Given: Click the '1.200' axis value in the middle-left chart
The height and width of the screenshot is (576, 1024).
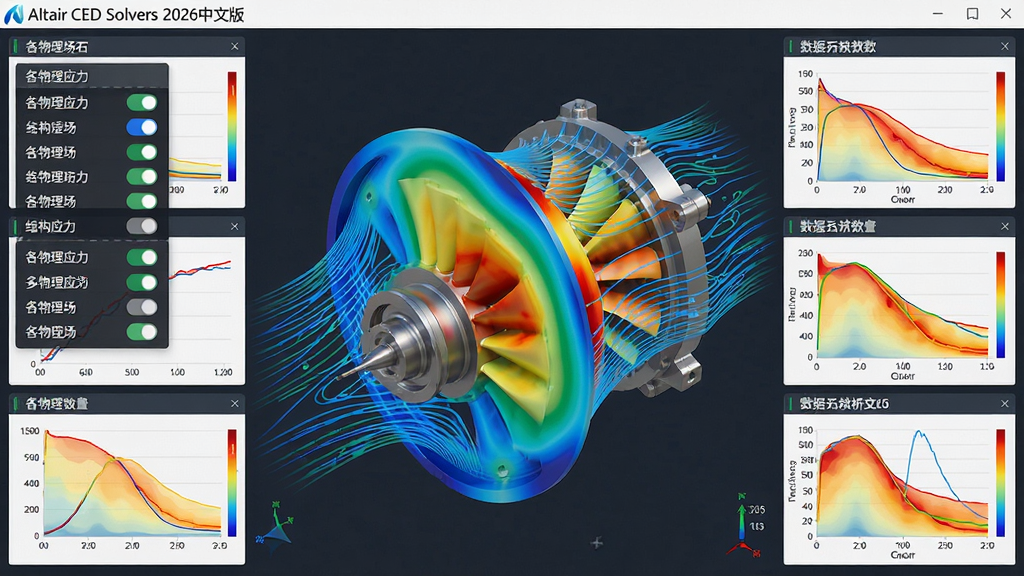Looking at the screenshot, I should click(x=223, y=372).
